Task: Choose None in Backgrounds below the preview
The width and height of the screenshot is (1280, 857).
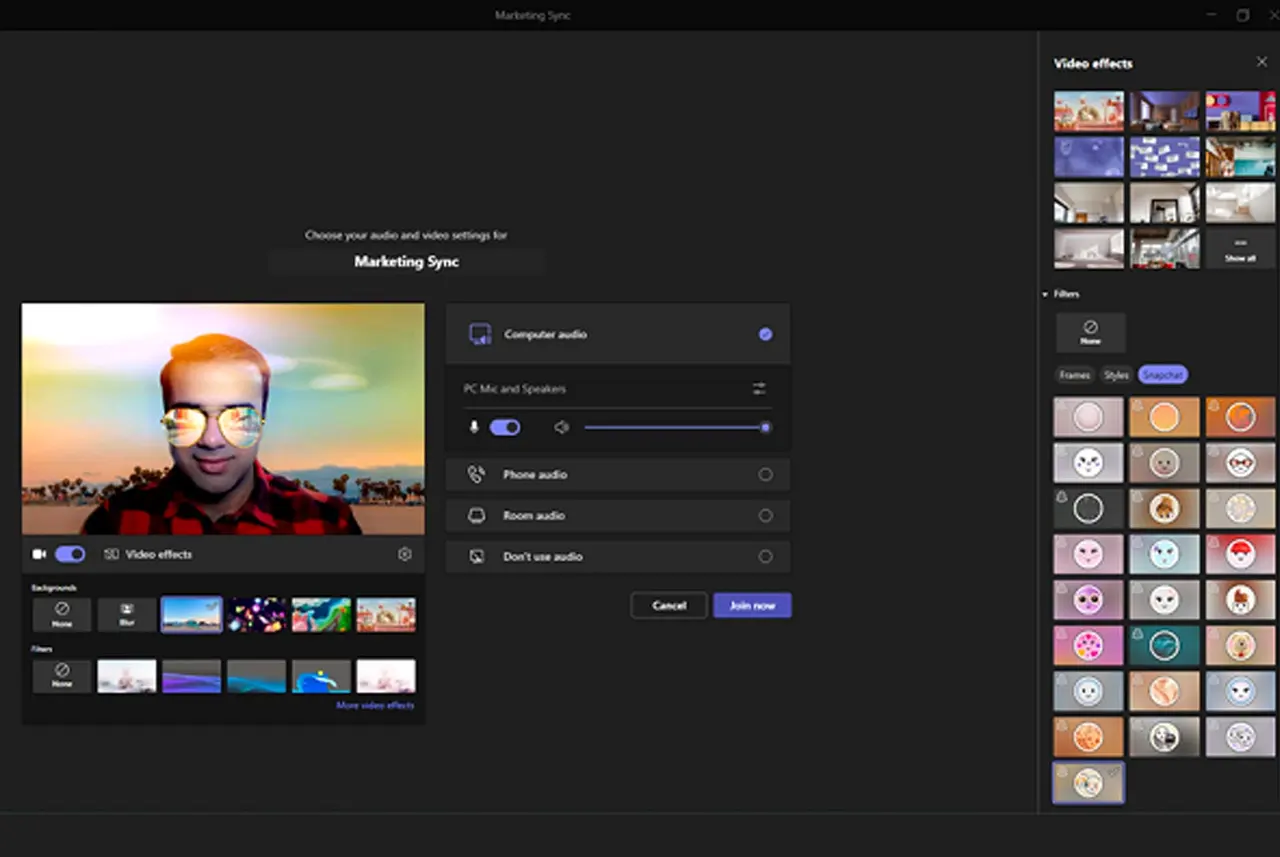Action: coord(62,614)
